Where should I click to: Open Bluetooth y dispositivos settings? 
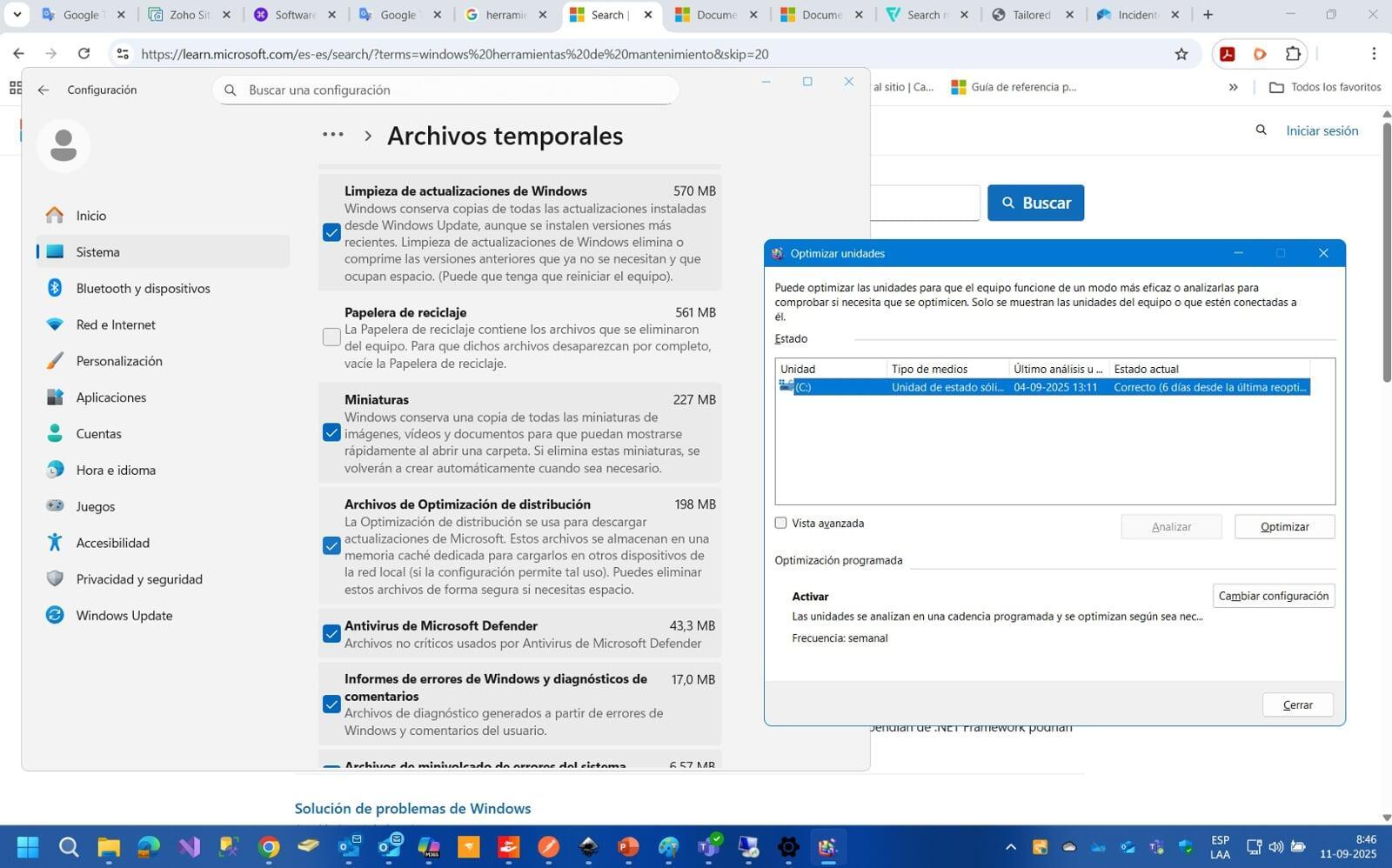coord(143,288)
